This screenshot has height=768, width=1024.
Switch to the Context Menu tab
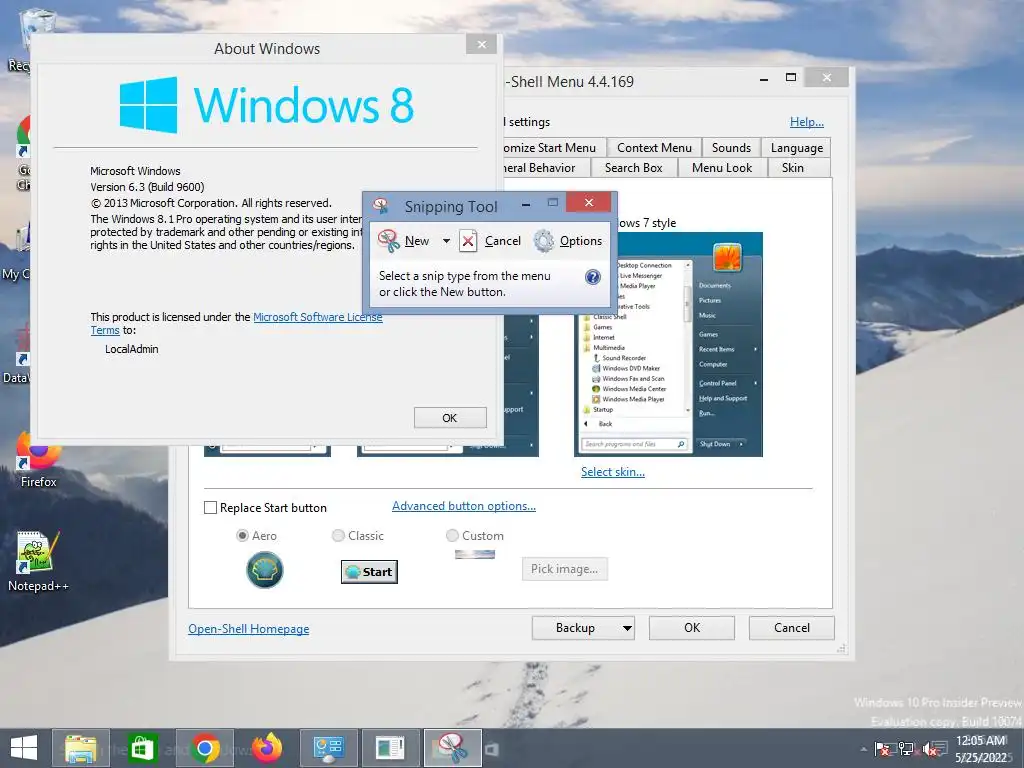[x=654, y=148]
